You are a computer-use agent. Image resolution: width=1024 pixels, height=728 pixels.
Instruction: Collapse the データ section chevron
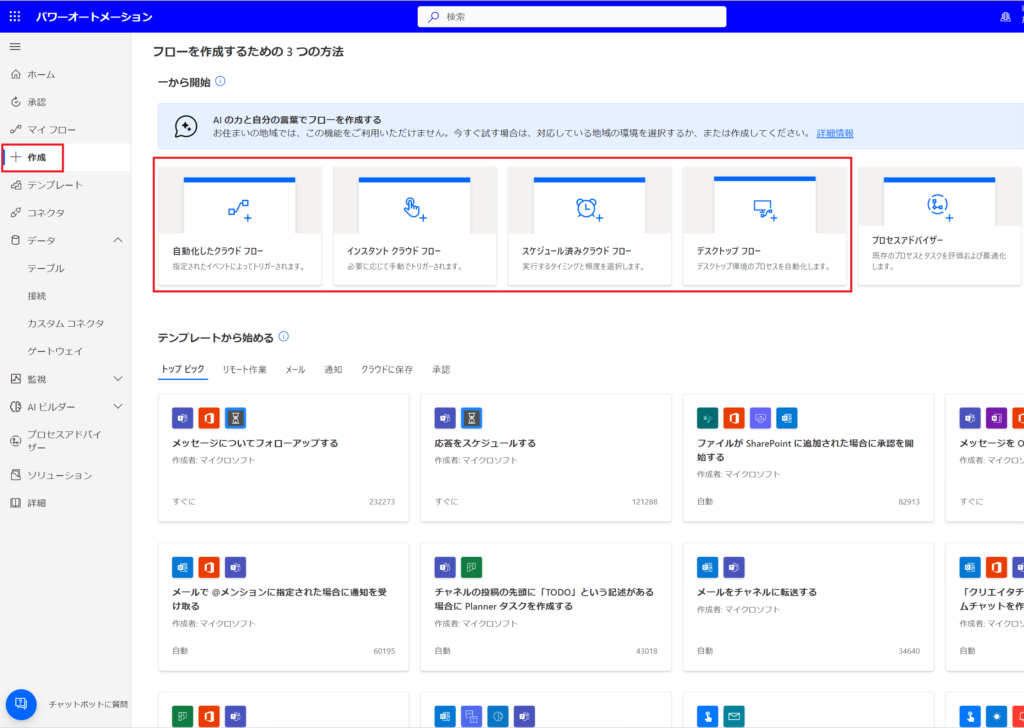[x=118, y=240]
